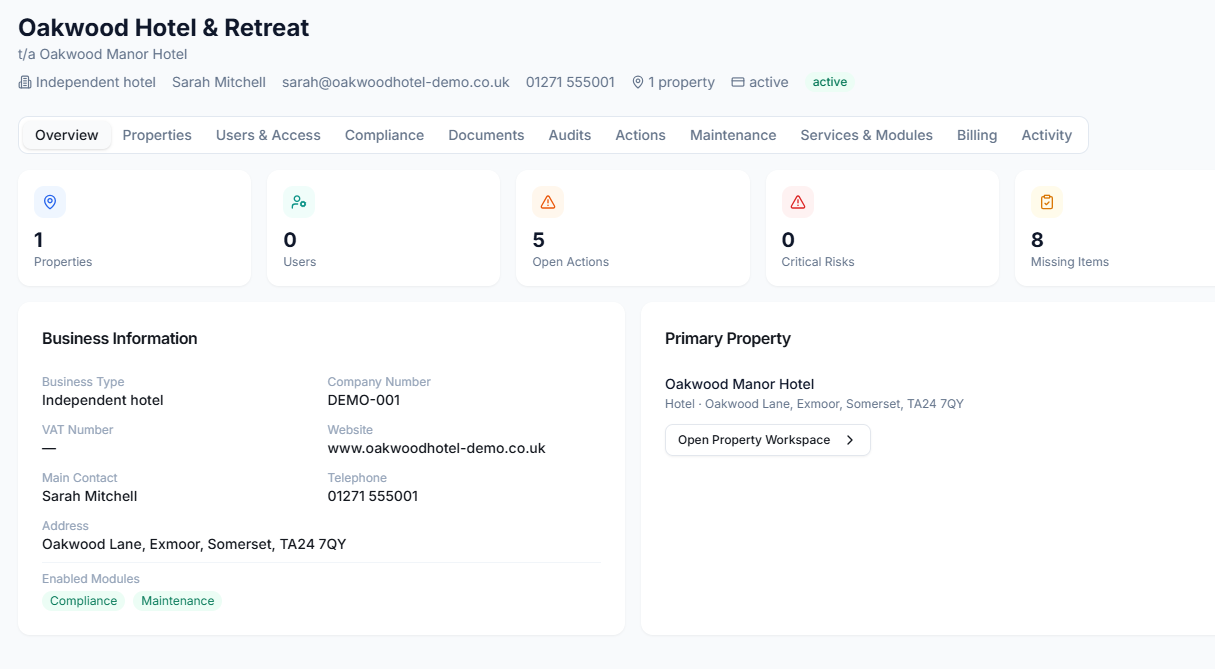Viewport: 1215px width, 669px height.
Task: Click Company Number value DEMO-001
Action: [x=364, y=400]
